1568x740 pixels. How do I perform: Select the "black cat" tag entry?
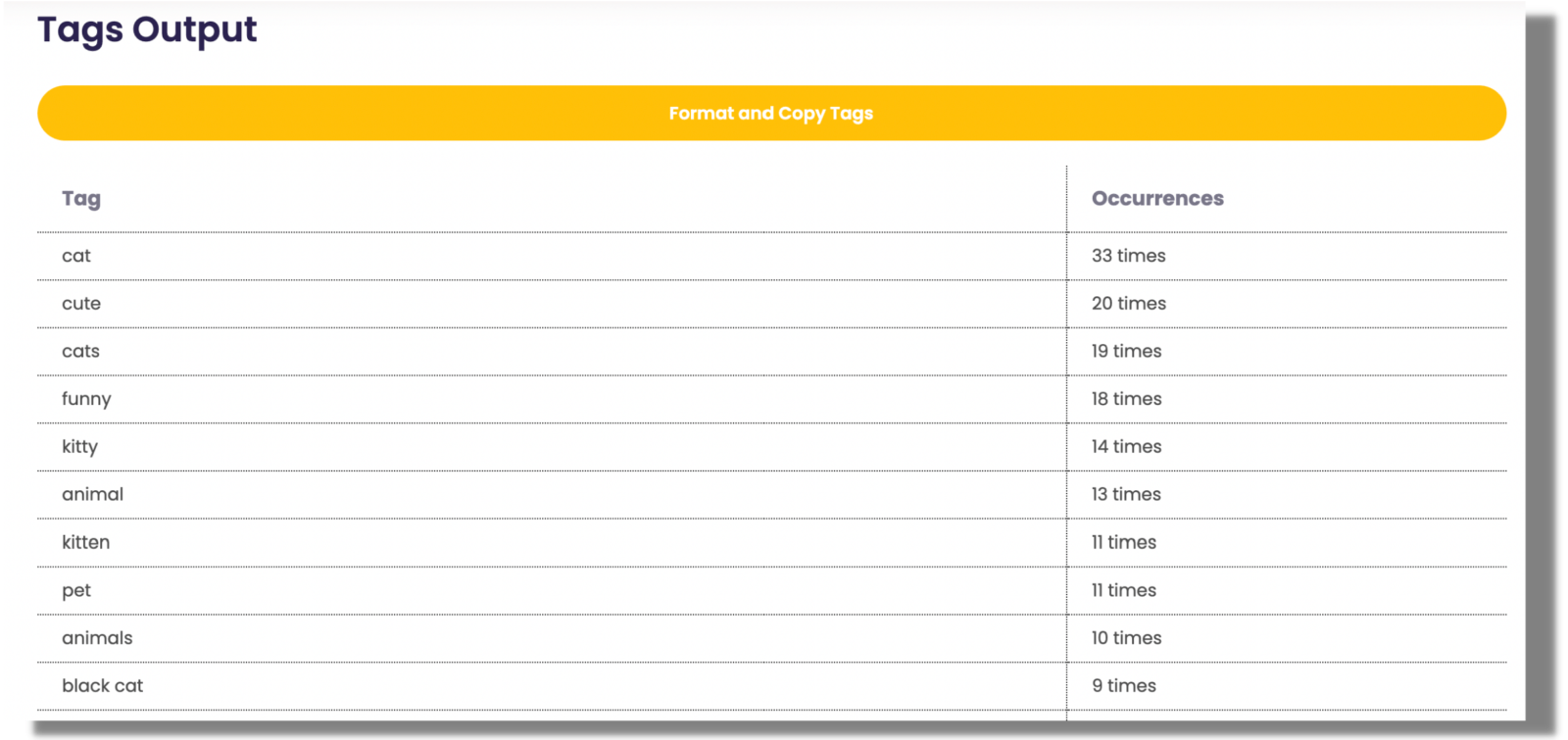pos(103,686)
